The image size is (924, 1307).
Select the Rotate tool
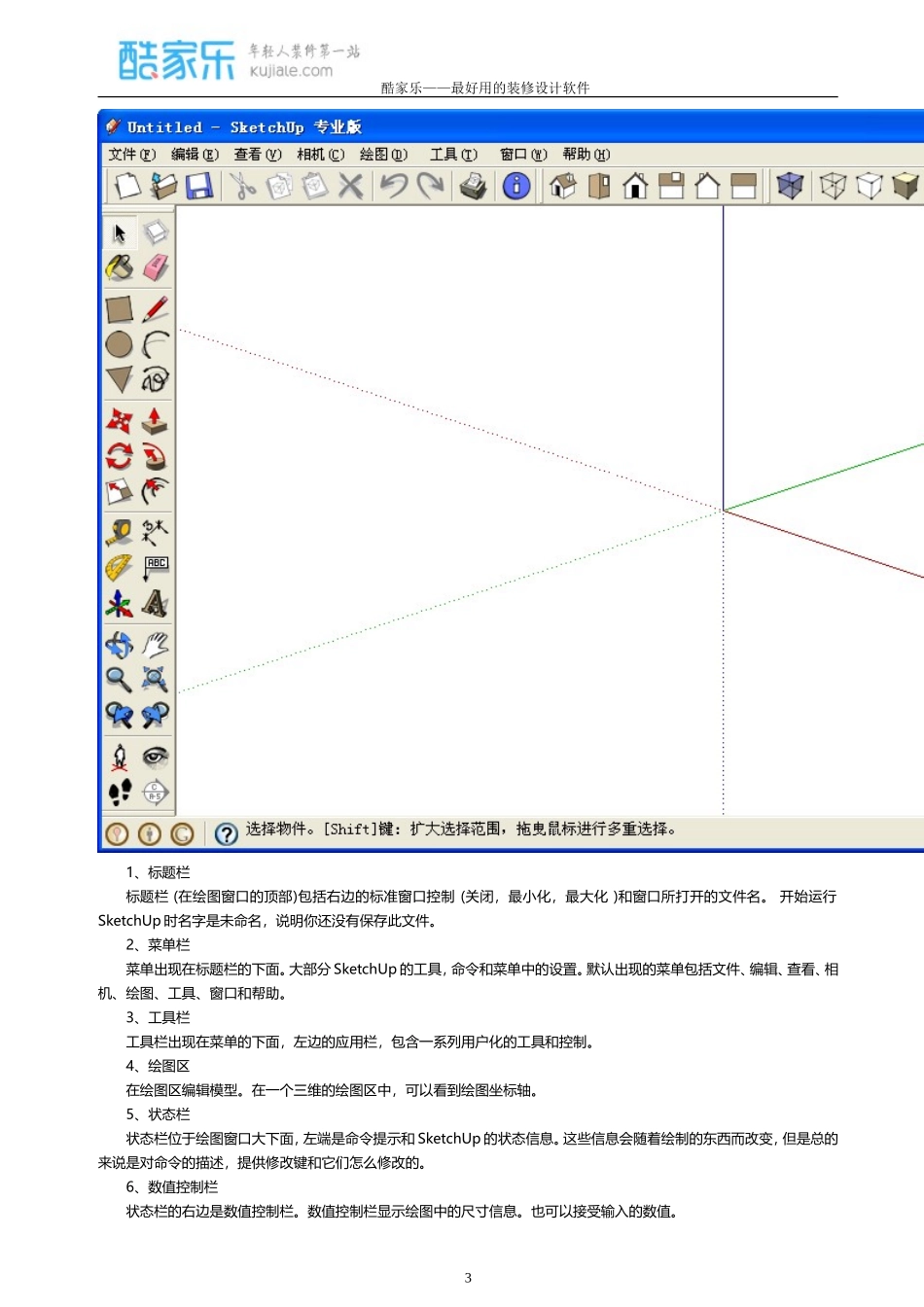click(x=120, y=456)
